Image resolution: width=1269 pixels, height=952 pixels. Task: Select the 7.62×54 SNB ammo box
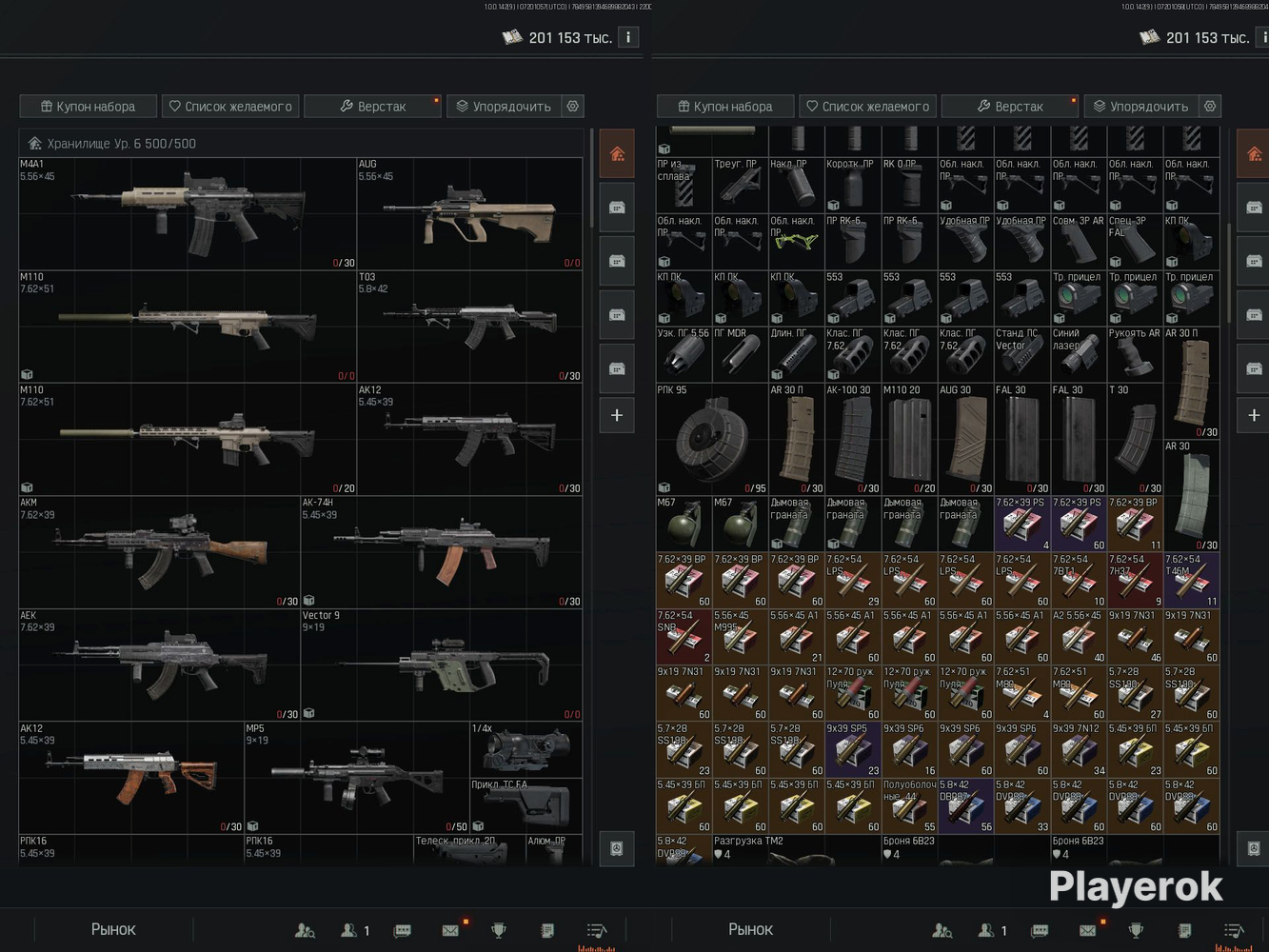point(684,637)
